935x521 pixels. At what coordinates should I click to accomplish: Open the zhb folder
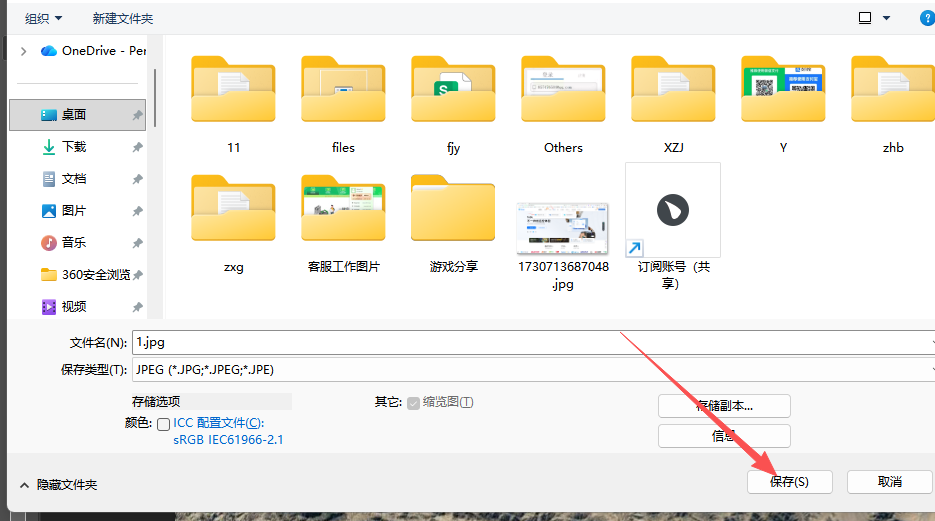[x=893, y=89]
